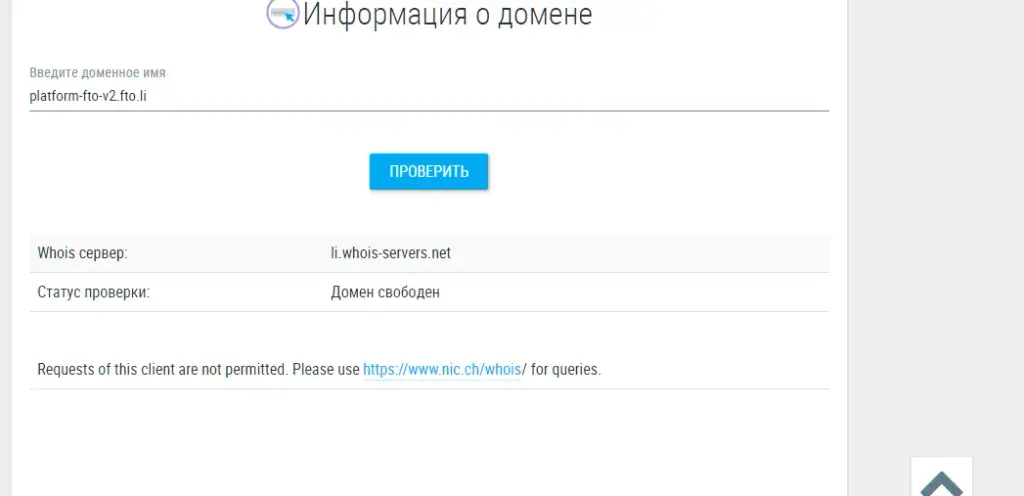Click the domain info header icon

point(283,13)
